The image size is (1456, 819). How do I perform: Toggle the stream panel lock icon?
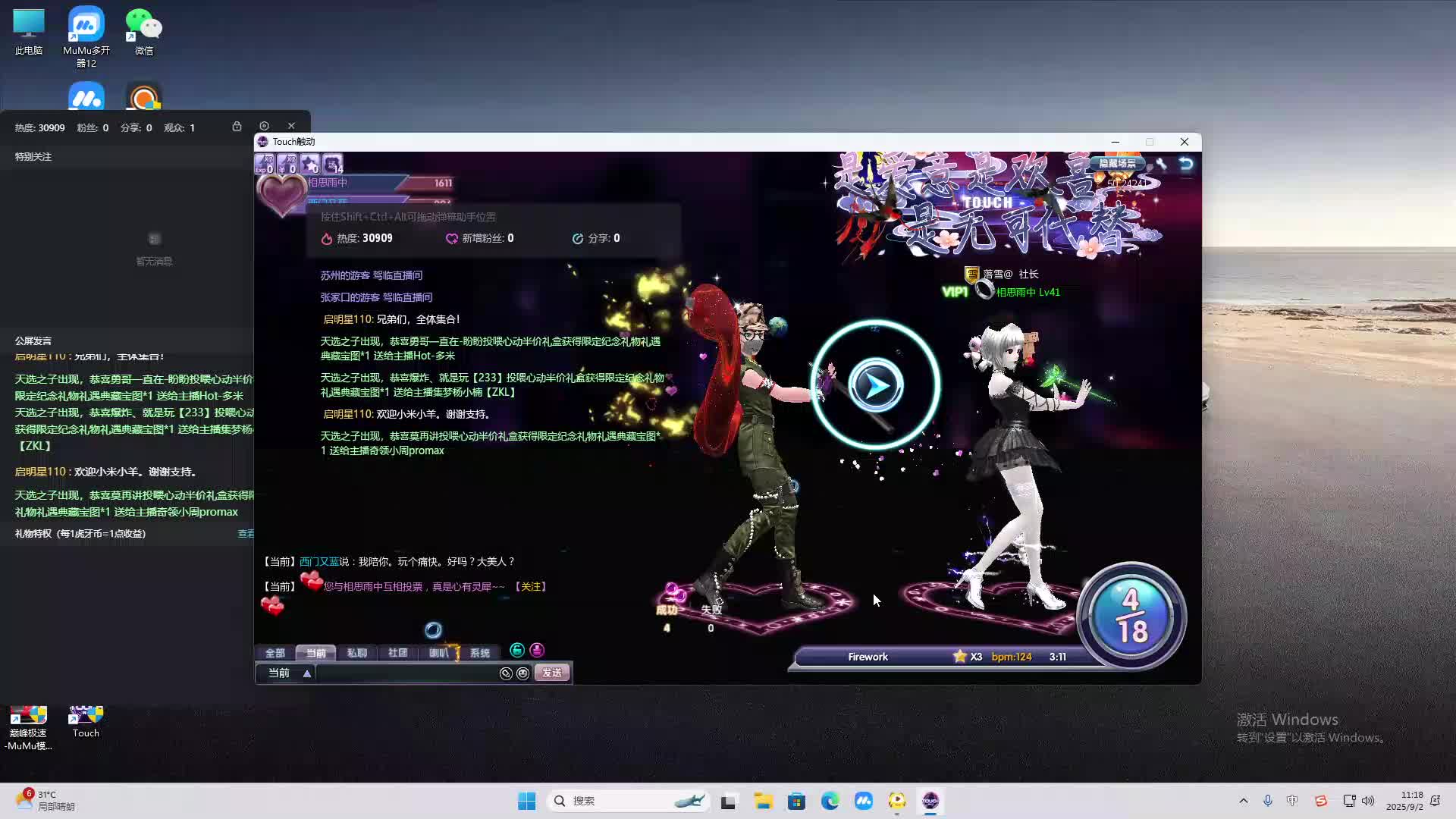(237, 127)
